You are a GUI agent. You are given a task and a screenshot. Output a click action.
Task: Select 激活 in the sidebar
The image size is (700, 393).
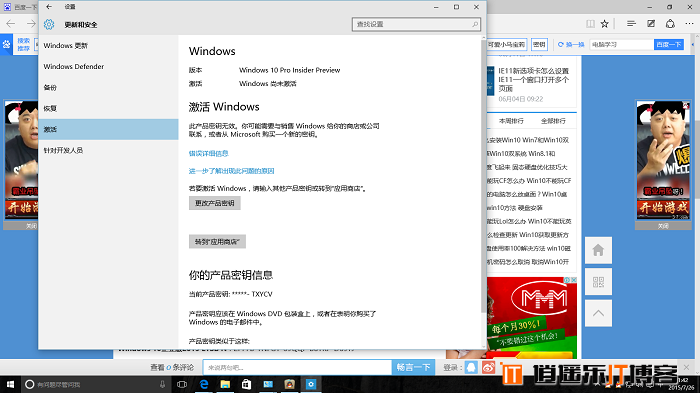pyautogui.click(x=108, y=130)
